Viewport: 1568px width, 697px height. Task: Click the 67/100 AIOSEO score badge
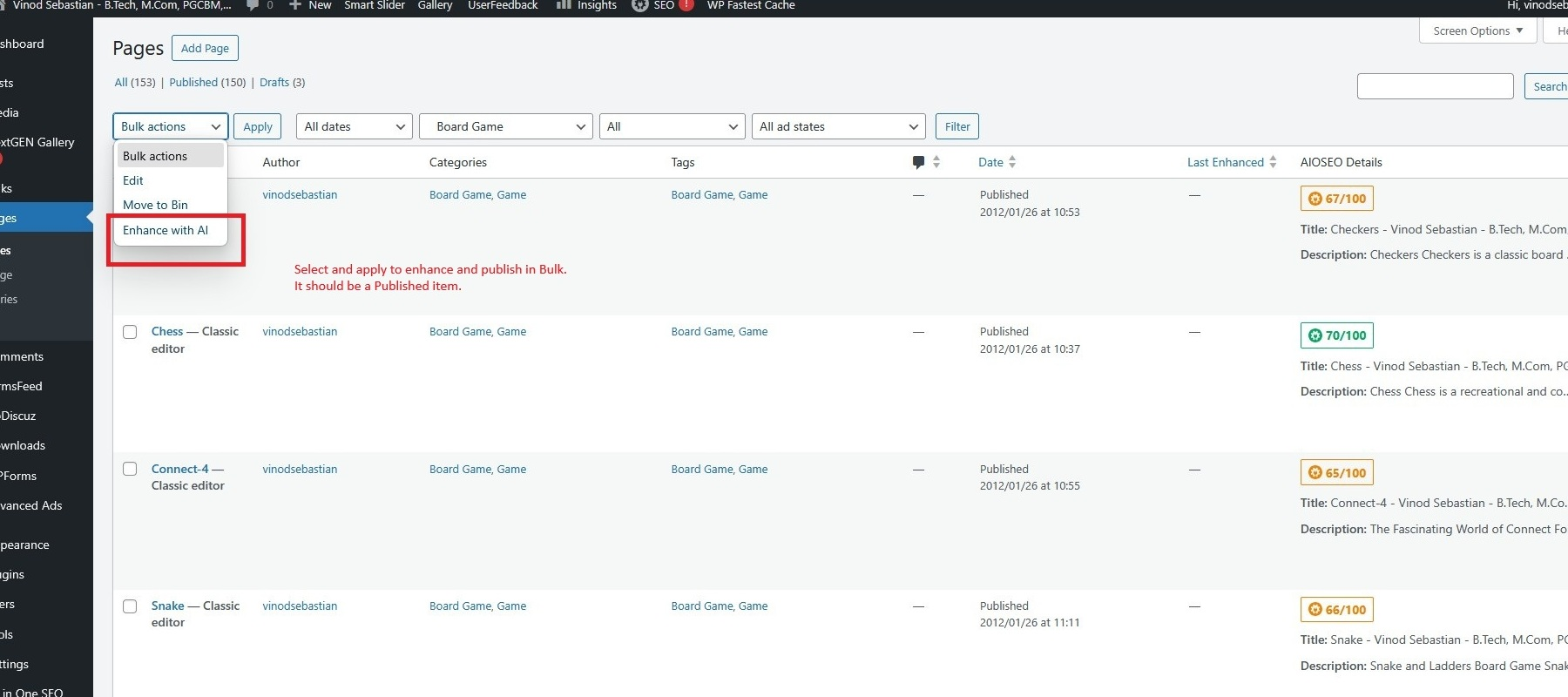pyautogui.click(x=1336, y=199)
